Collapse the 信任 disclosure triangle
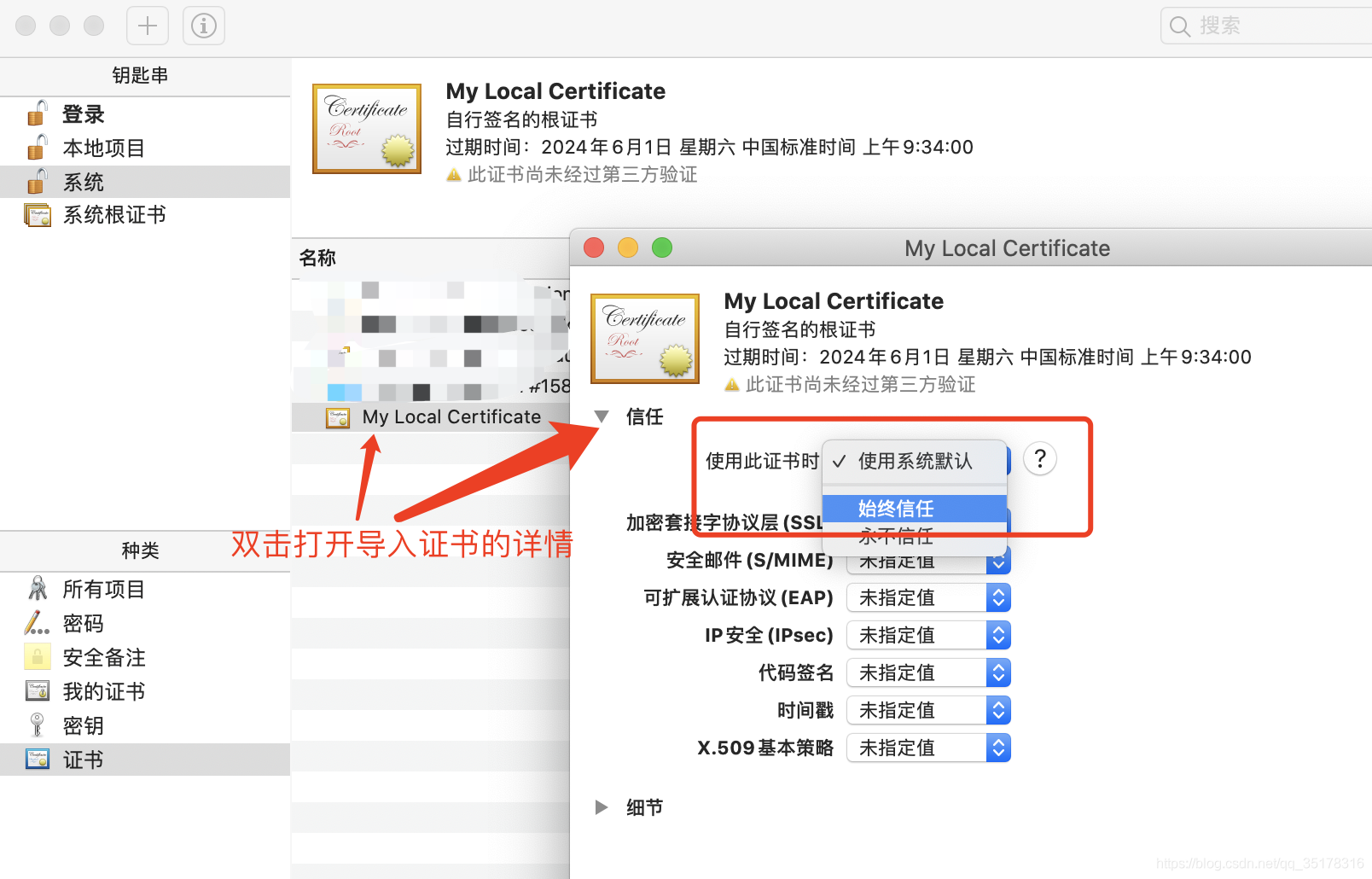This screenshot has width=1372, height=879. (x=602, y=416)
